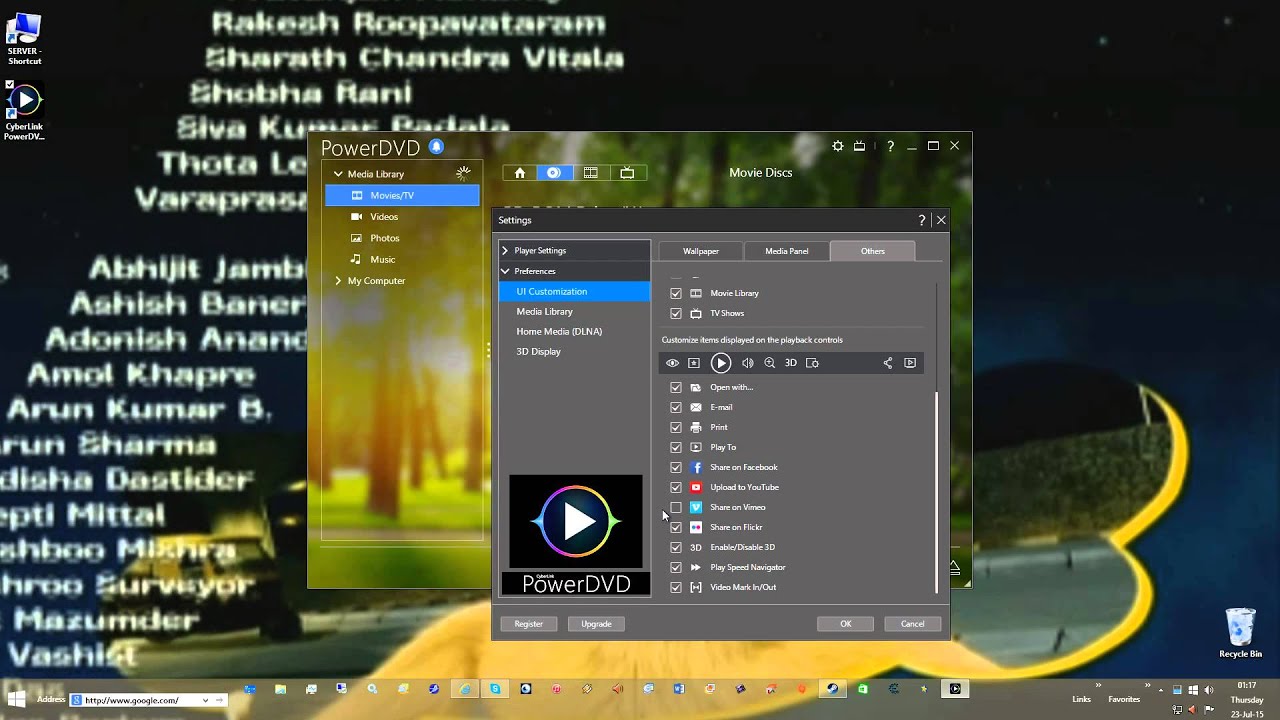The image size is (1280, 720).
Task: Open the Movie Library film icon in top bar
Action: [591, 173]
